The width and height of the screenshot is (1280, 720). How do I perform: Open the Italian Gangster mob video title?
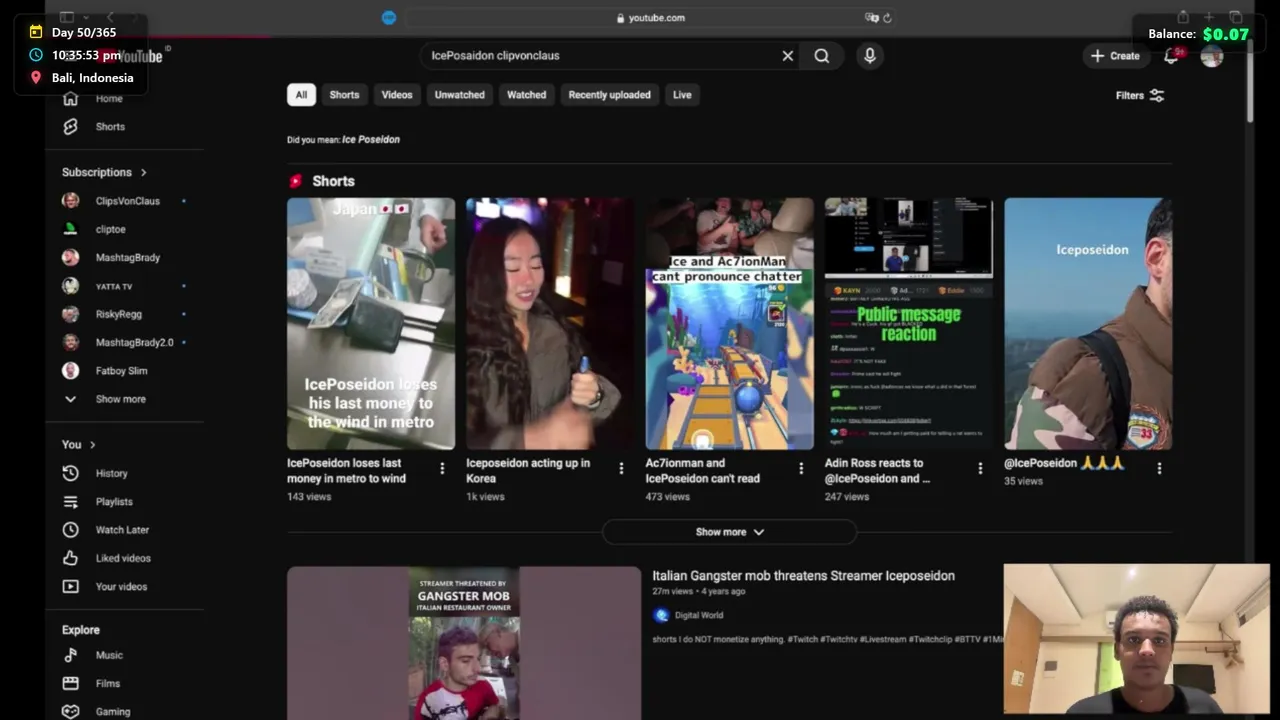[803, 576]
